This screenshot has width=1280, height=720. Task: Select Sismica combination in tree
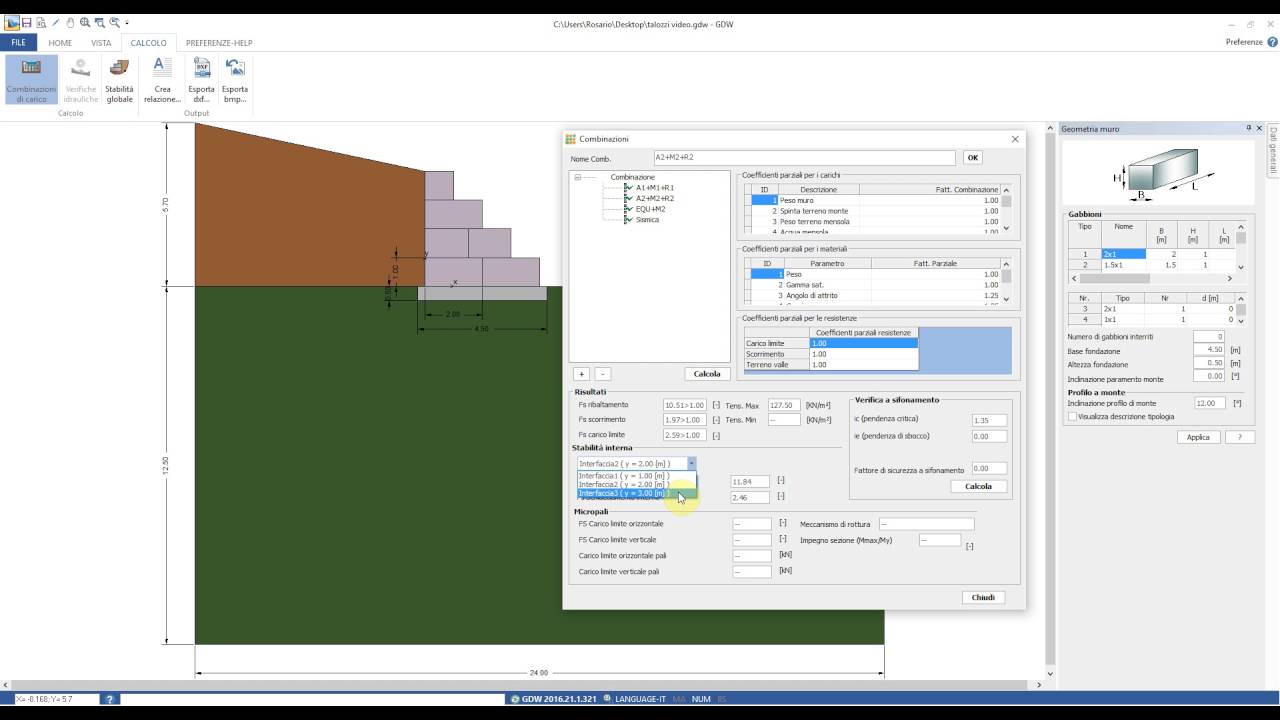pyautogui.click(x=647, y=219)
